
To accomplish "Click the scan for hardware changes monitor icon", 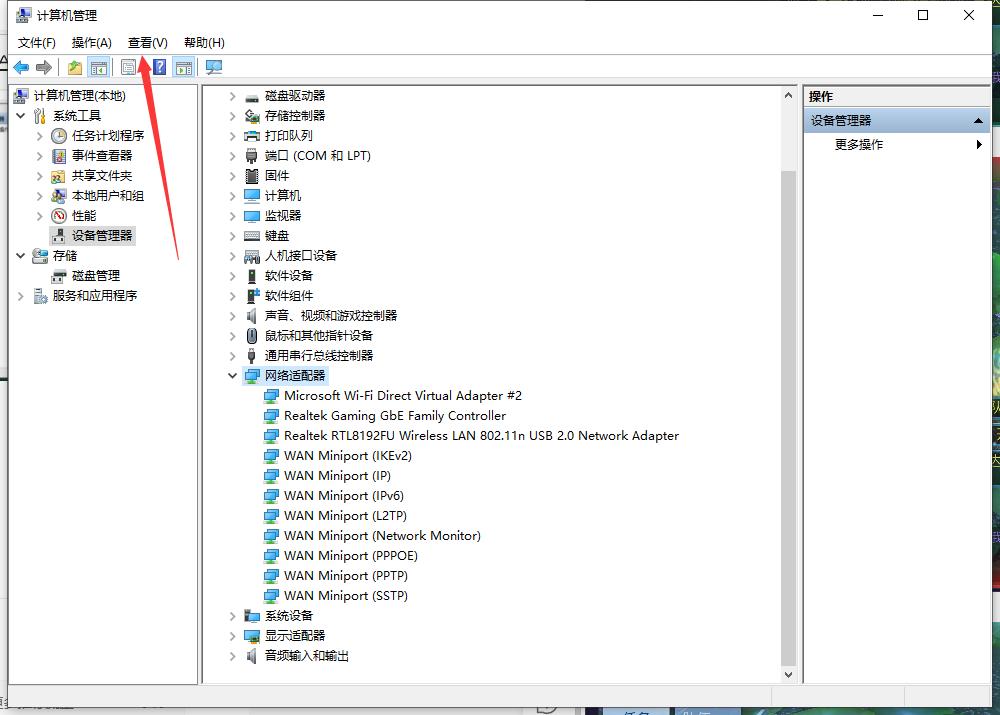I will click(x=214, y=67).
